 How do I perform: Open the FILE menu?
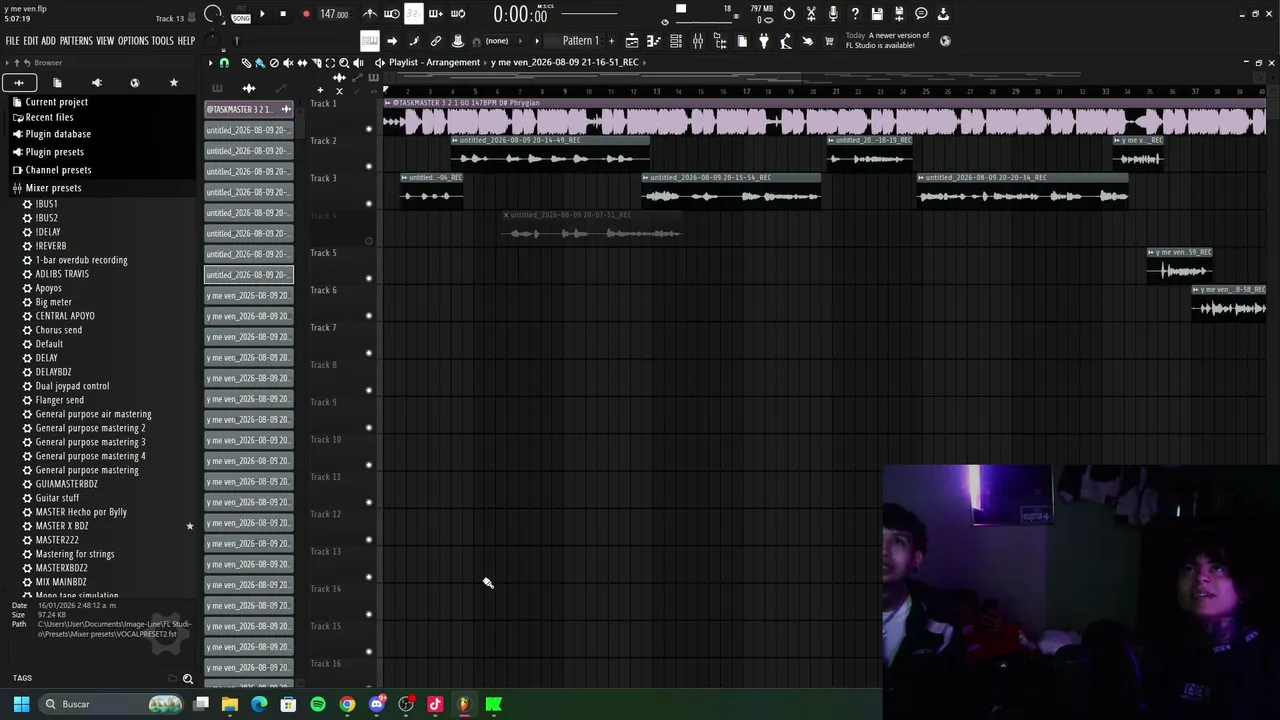pyautogui.click(x=12, y=41)
